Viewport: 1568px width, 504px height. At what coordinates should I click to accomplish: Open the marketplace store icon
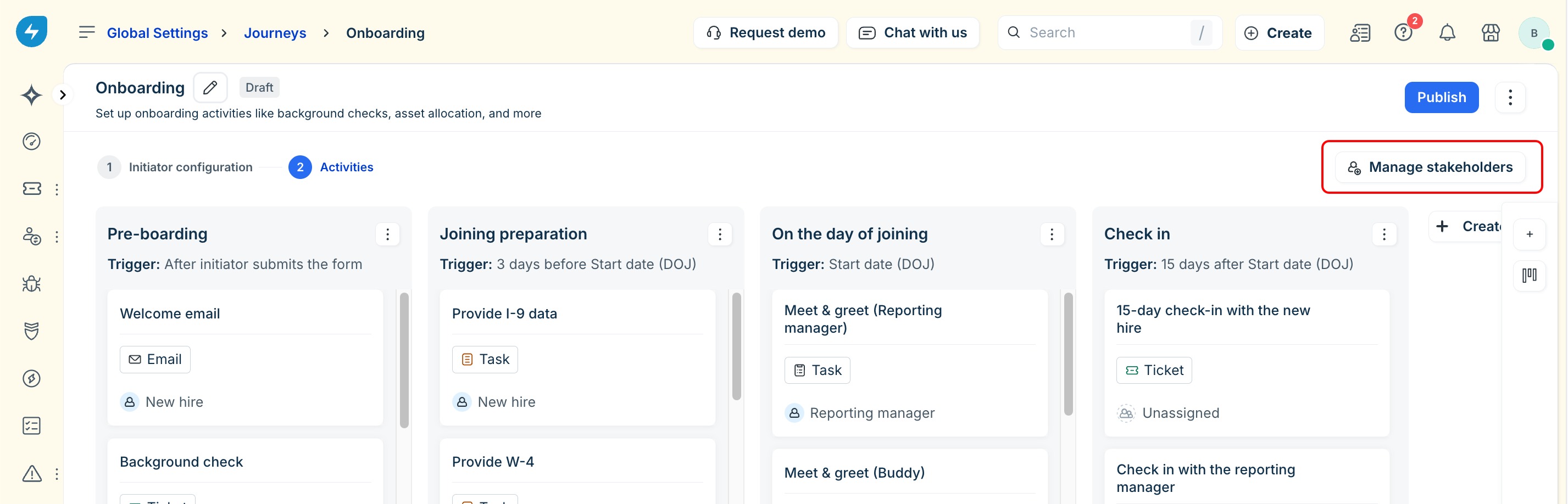pos(1490,33)
